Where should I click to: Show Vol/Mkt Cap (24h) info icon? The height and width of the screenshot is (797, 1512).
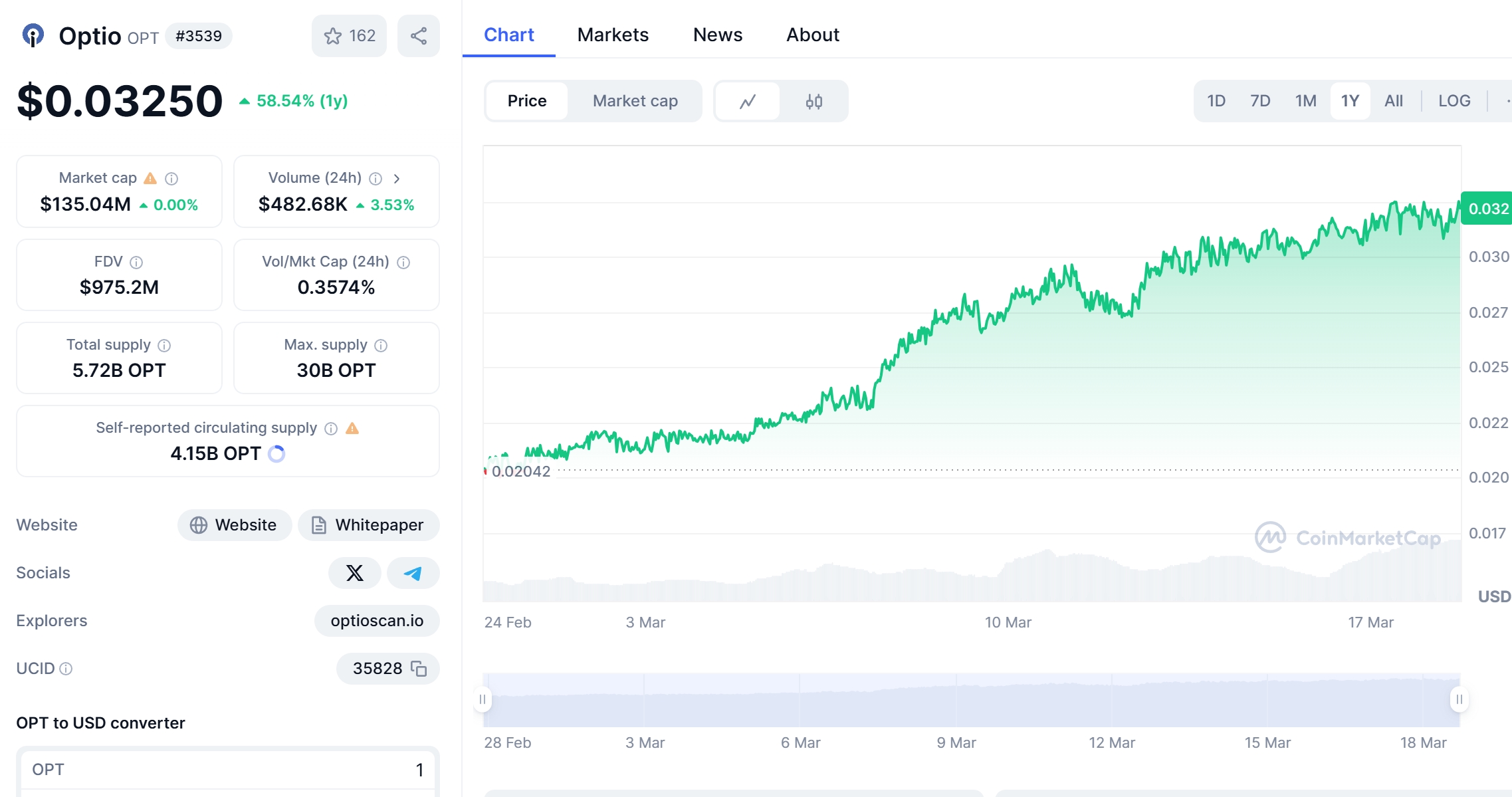click(403, 262)
